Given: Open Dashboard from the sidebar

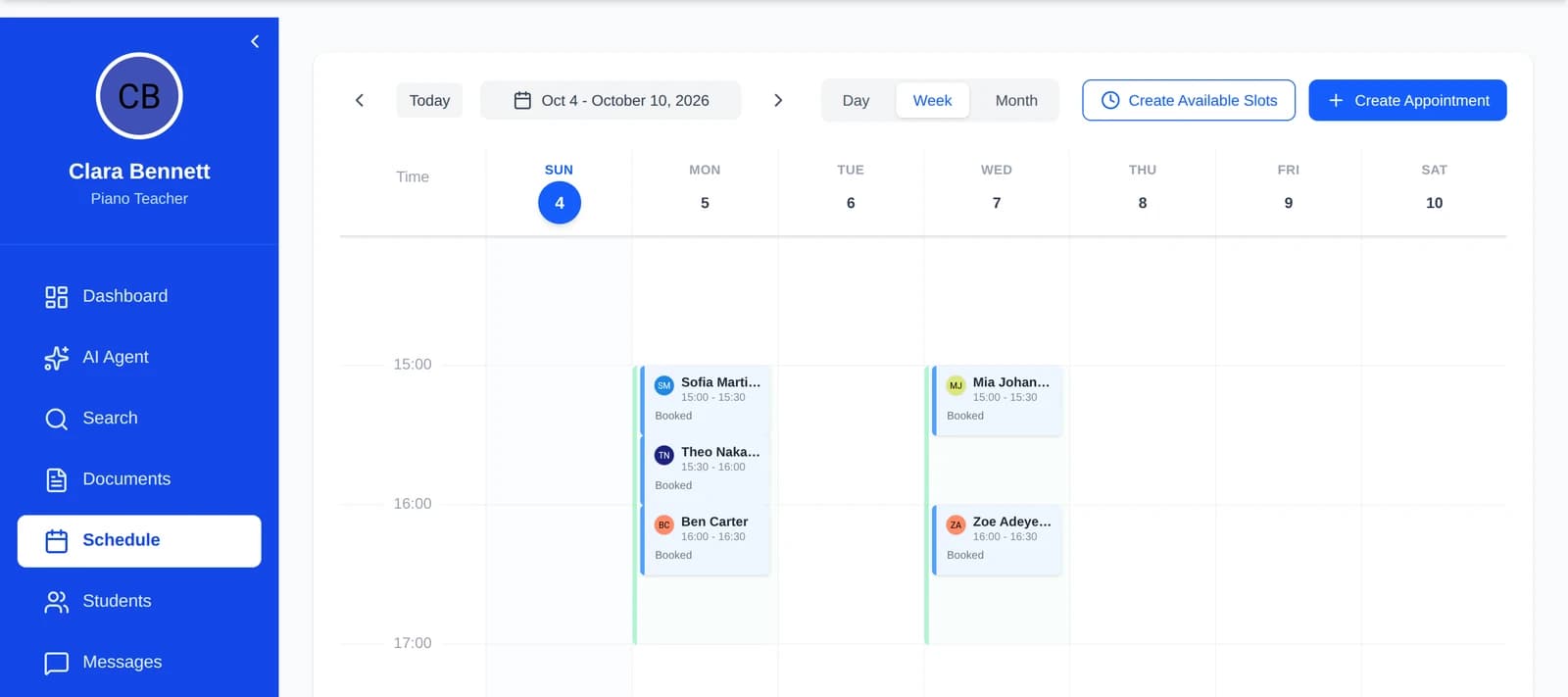Looking at the screenshot, I should pos(139,296).
